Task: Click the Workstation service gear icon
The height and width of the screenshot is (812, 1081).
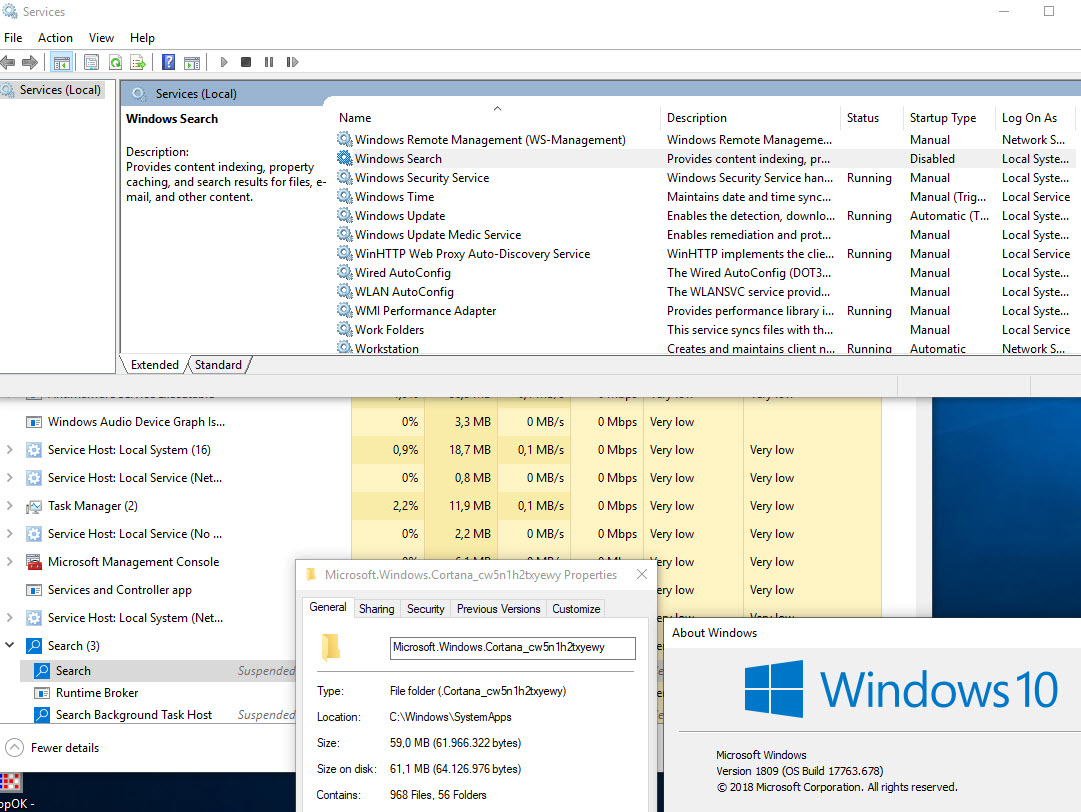Action: pos(345,347)
